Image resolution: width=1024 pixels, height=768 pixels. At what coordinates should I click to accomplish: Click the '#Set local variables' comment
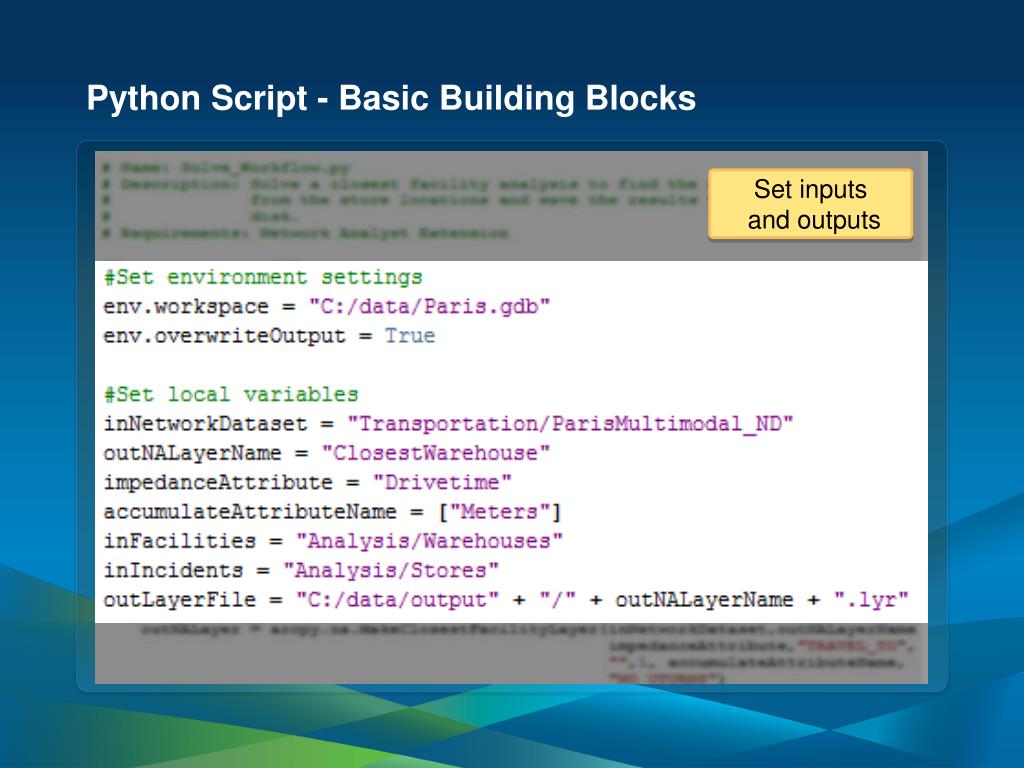pos(231,394)
